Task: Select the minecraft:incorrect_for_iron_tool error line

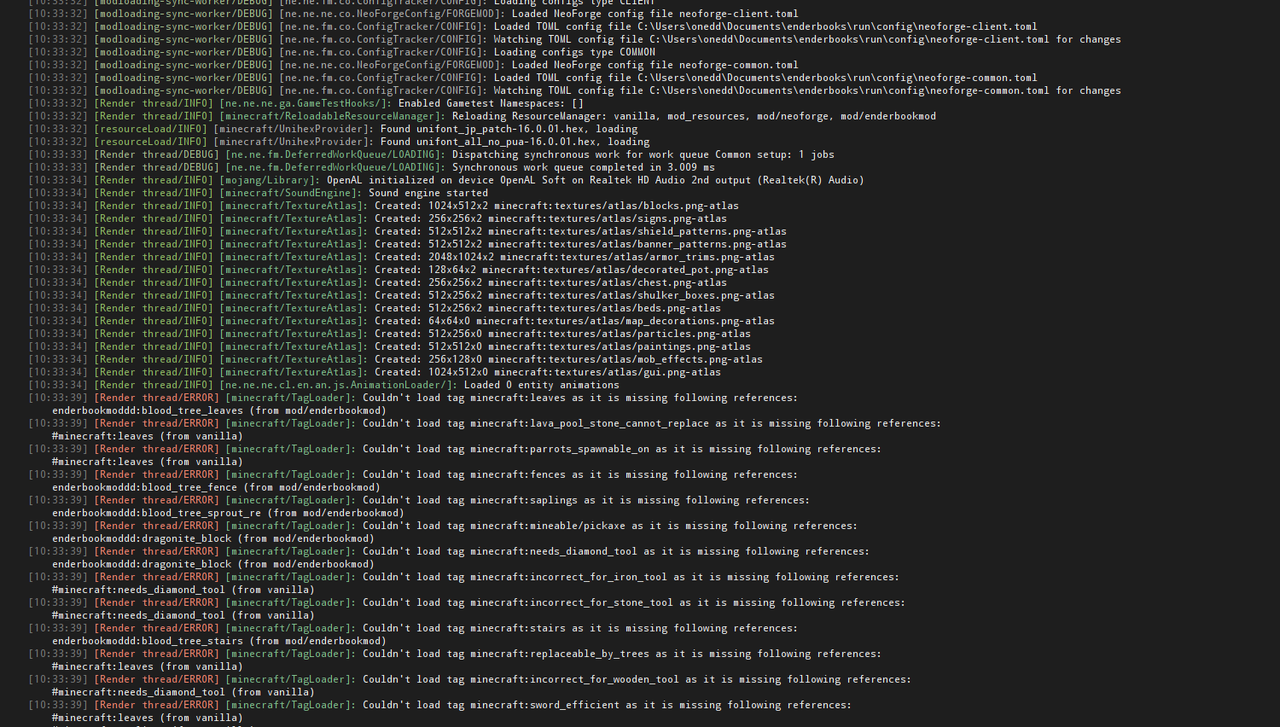Action: point(464,577)
